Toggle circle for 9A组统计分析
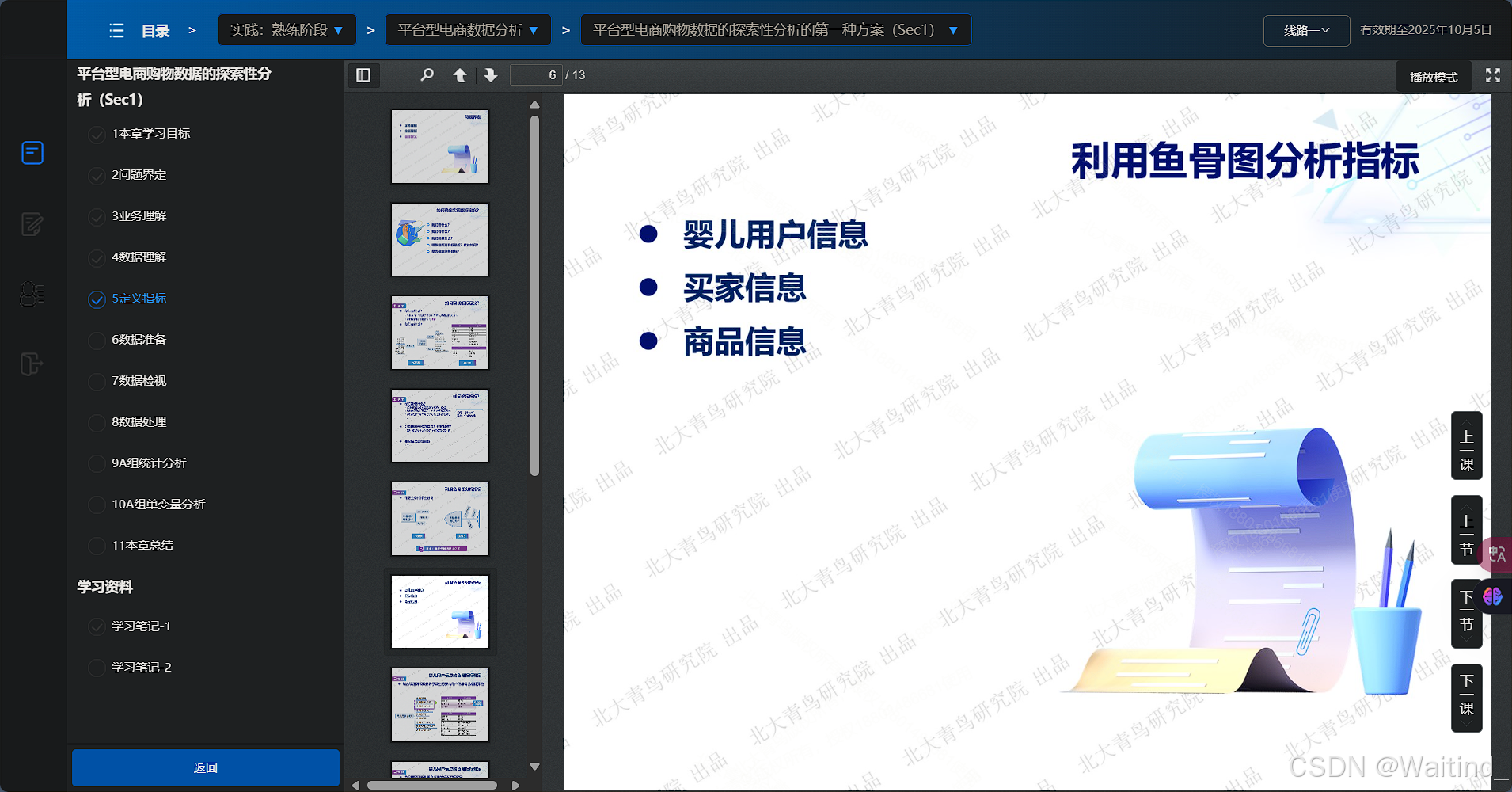The image size is (1512, 792). 97,464
